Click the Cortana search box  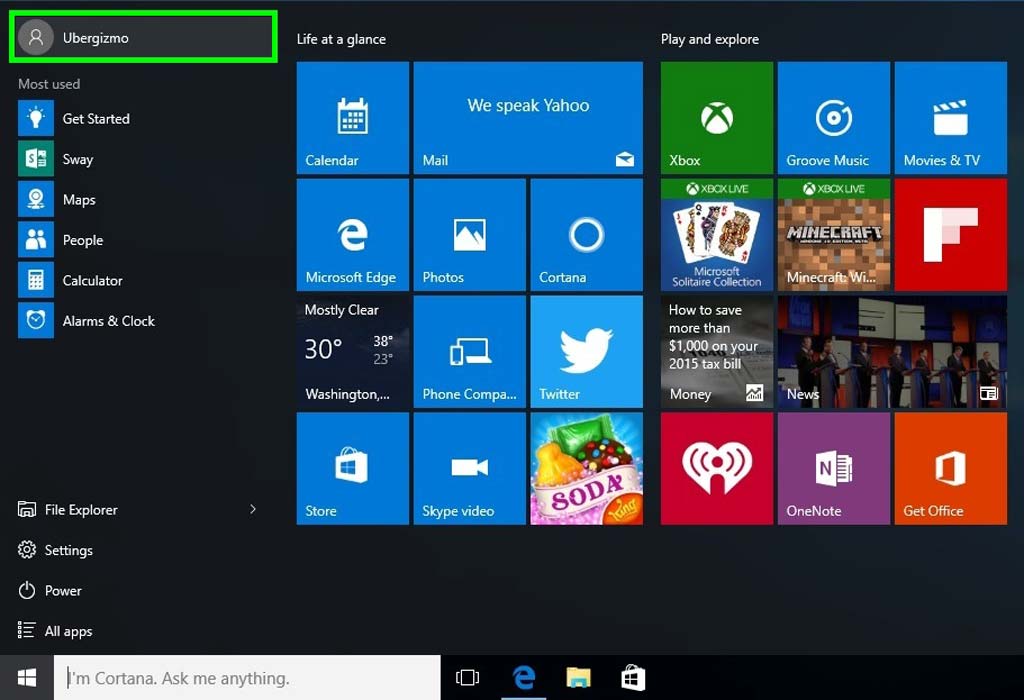pos(248,678)
